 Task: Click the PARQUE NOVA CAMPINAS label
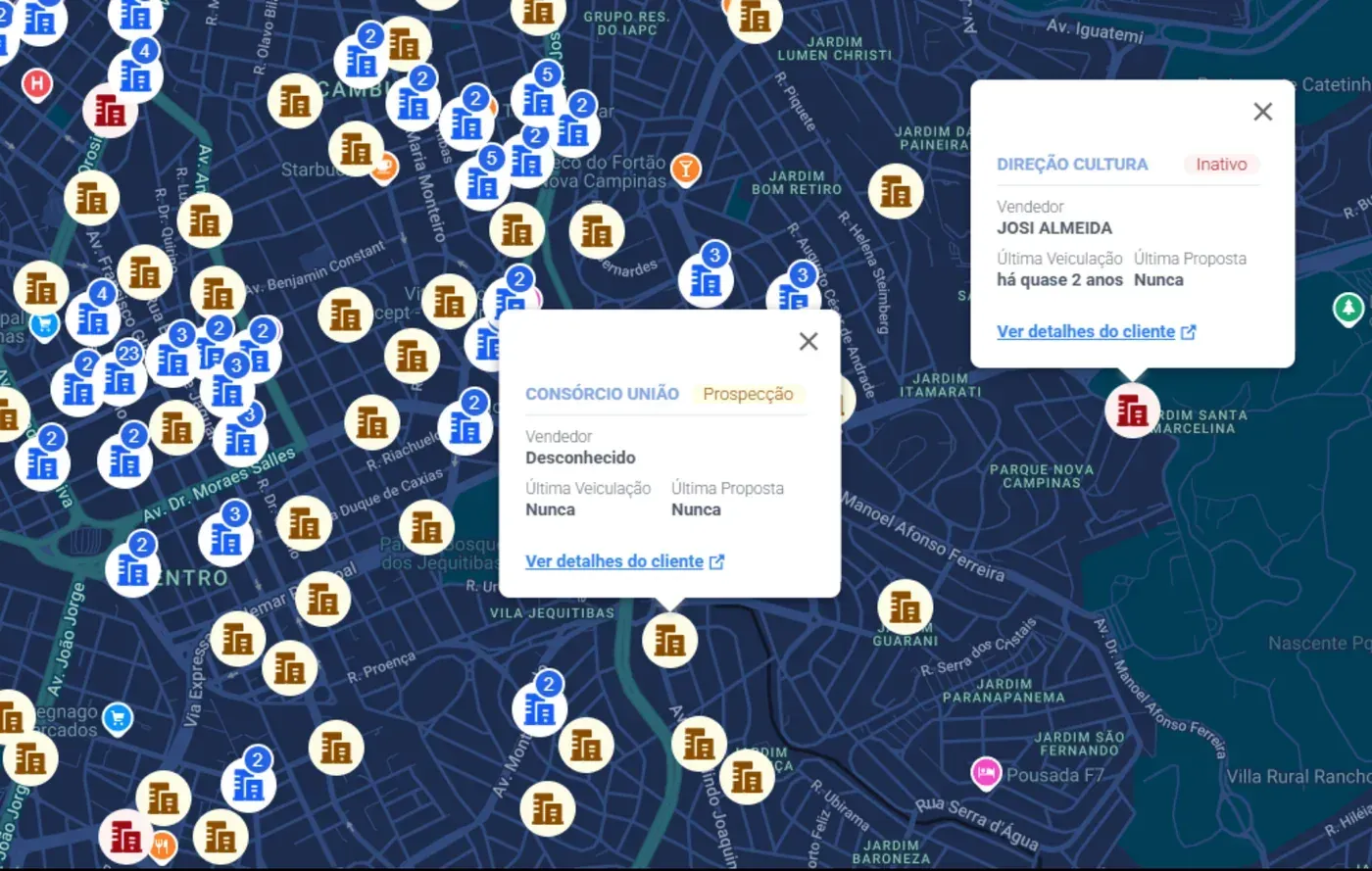point(1041,476)
